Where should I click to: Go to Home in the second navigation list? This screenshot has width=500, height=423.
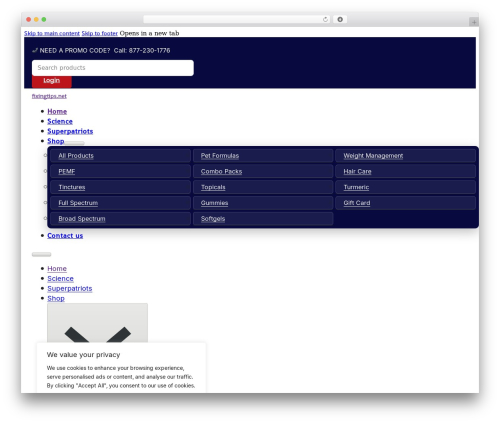57,269
